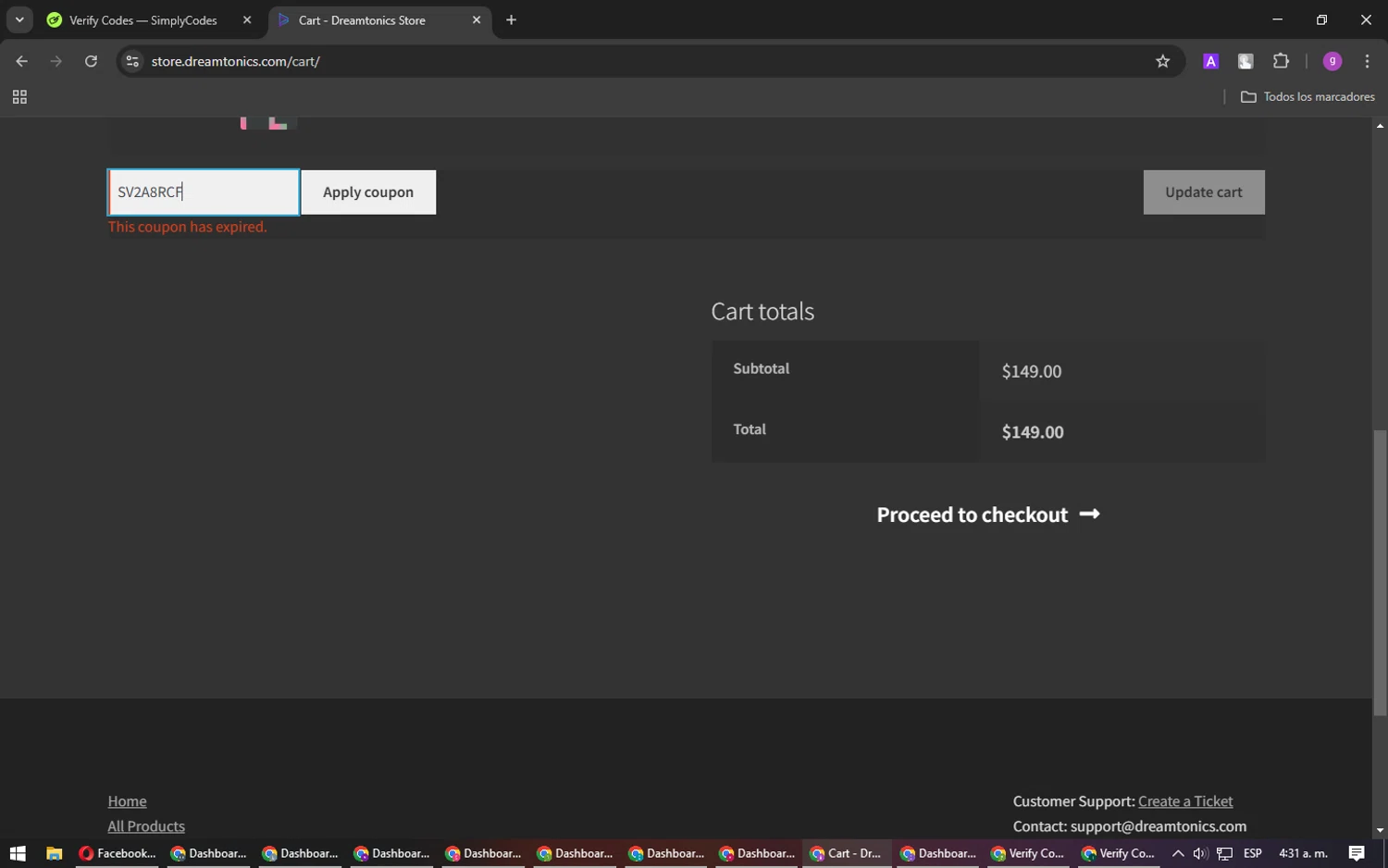Open the clock showing 4:31 a. m.
The image size is (1388, 868).
[x=1303, y=853]
